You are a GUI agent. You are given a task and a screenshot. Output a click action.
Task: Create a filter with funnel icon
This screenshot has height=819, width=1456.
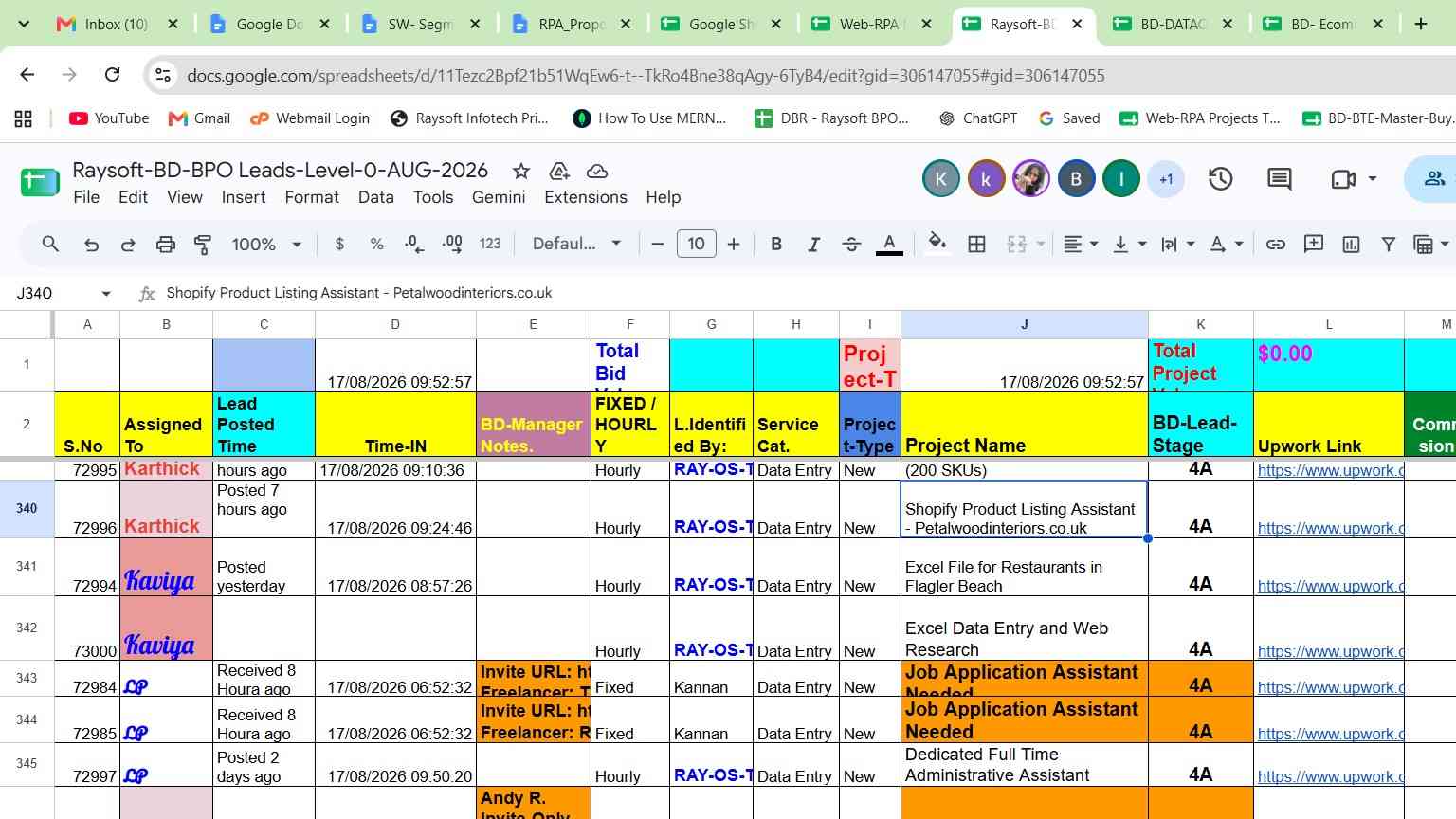tap(1388, 245)
